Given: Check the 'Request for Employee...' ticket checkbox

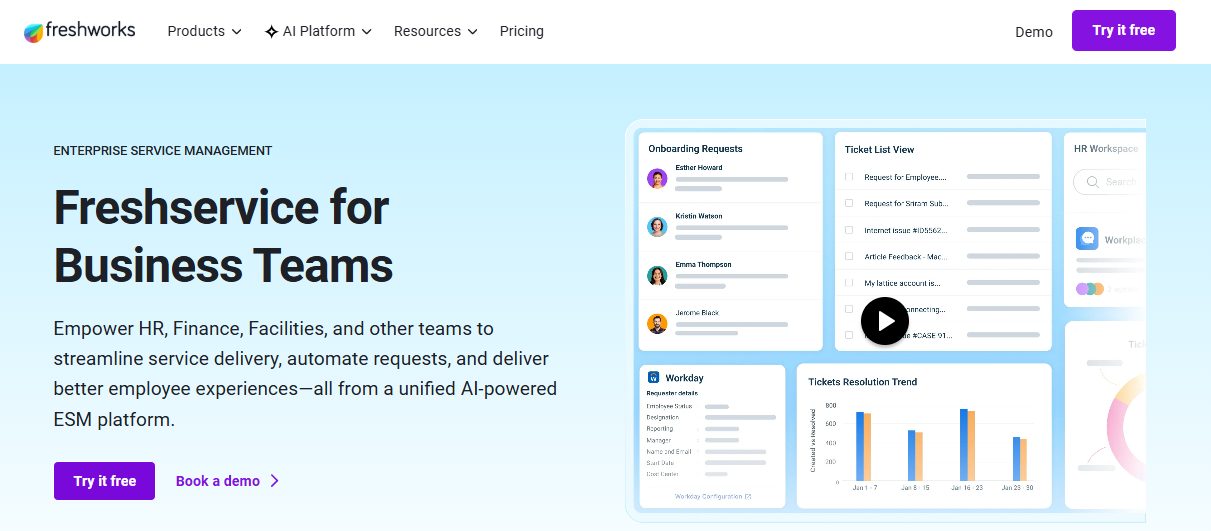Looking at the screenshot, I should click(x=849, y=177).
